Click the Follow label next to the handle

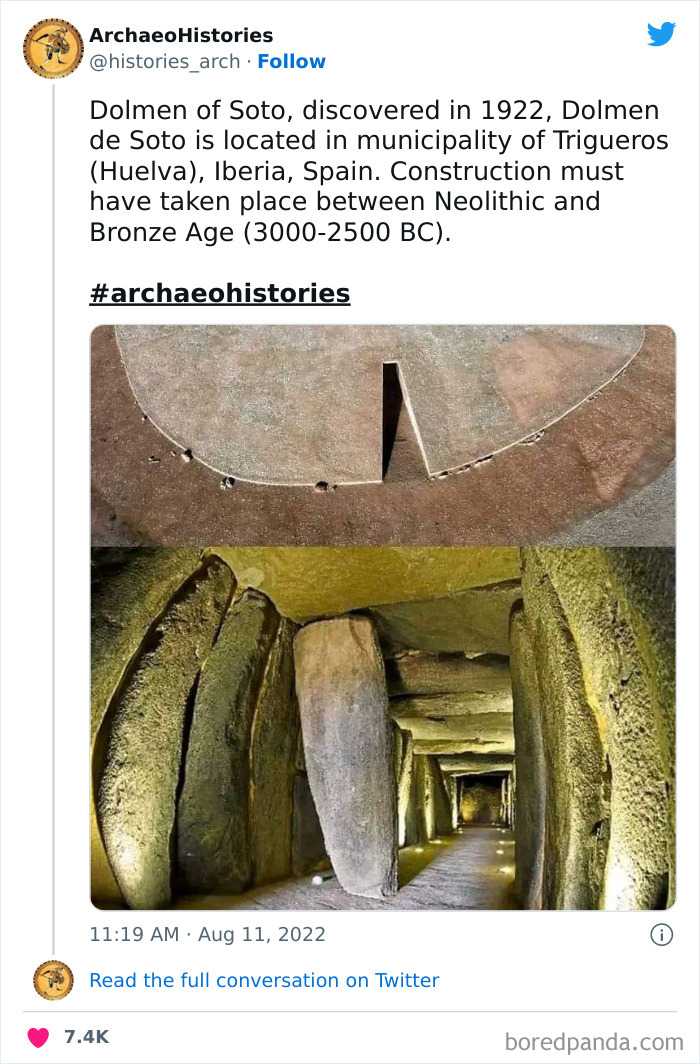(x=292, y=61)
